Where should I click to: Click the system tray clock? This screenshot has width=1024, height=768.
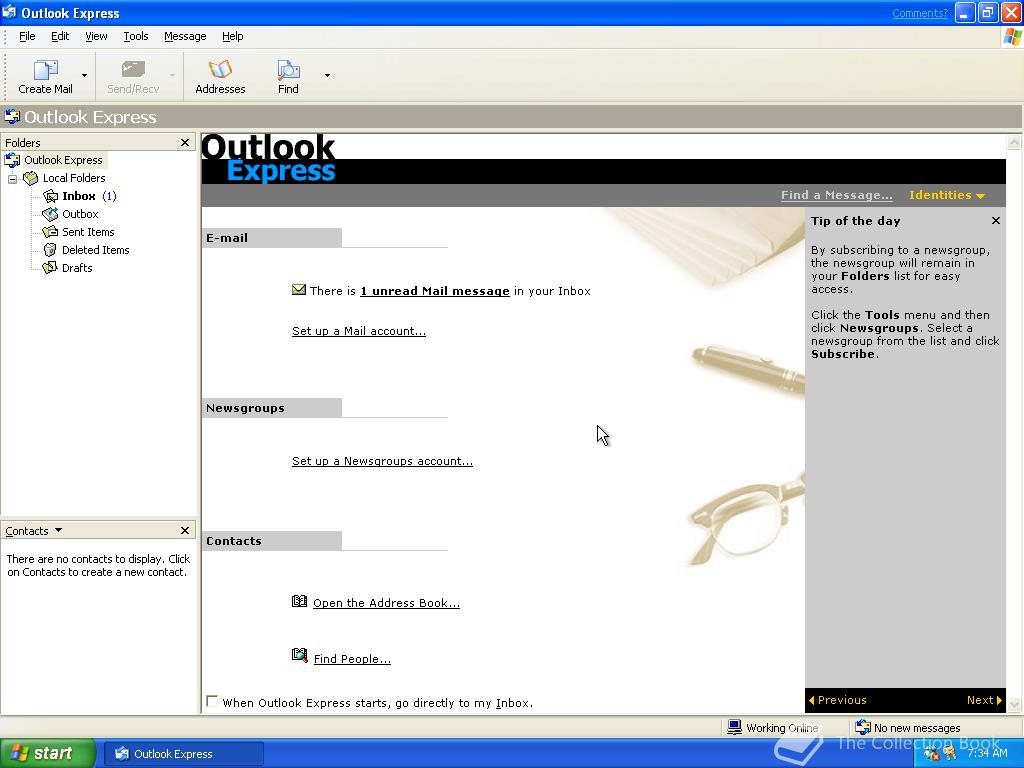pos(987,753)
